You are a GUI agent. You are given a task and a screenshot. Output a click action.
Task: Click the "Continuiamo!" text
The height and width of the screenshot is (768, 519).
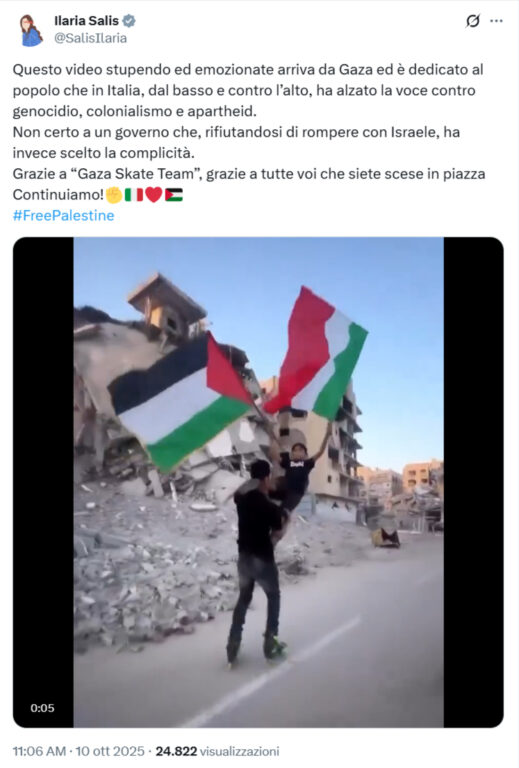(58, 195)
